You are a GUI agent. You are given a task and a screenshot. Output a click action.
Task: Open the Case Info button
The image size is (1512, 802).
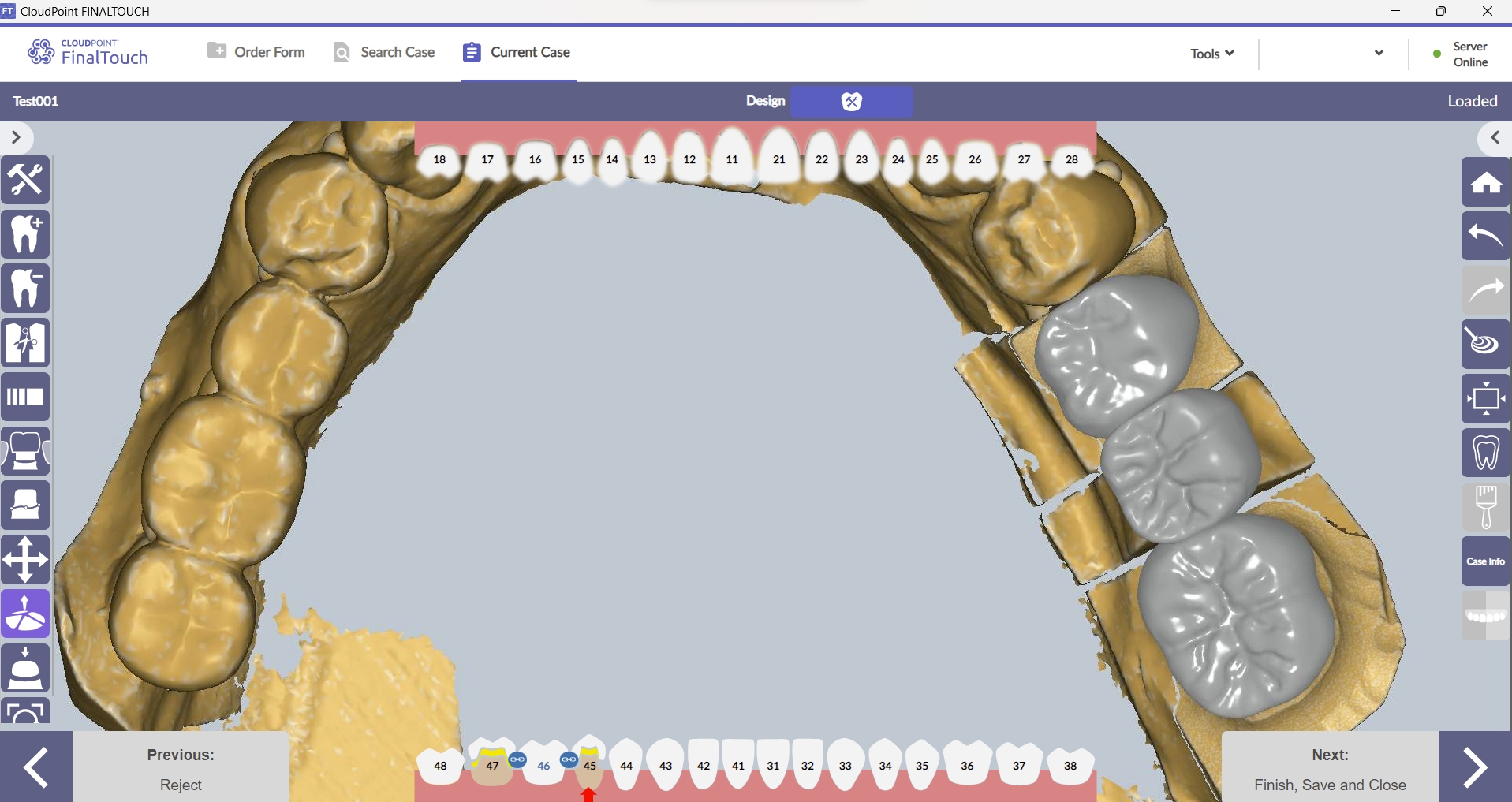[x=1485, y=561]
